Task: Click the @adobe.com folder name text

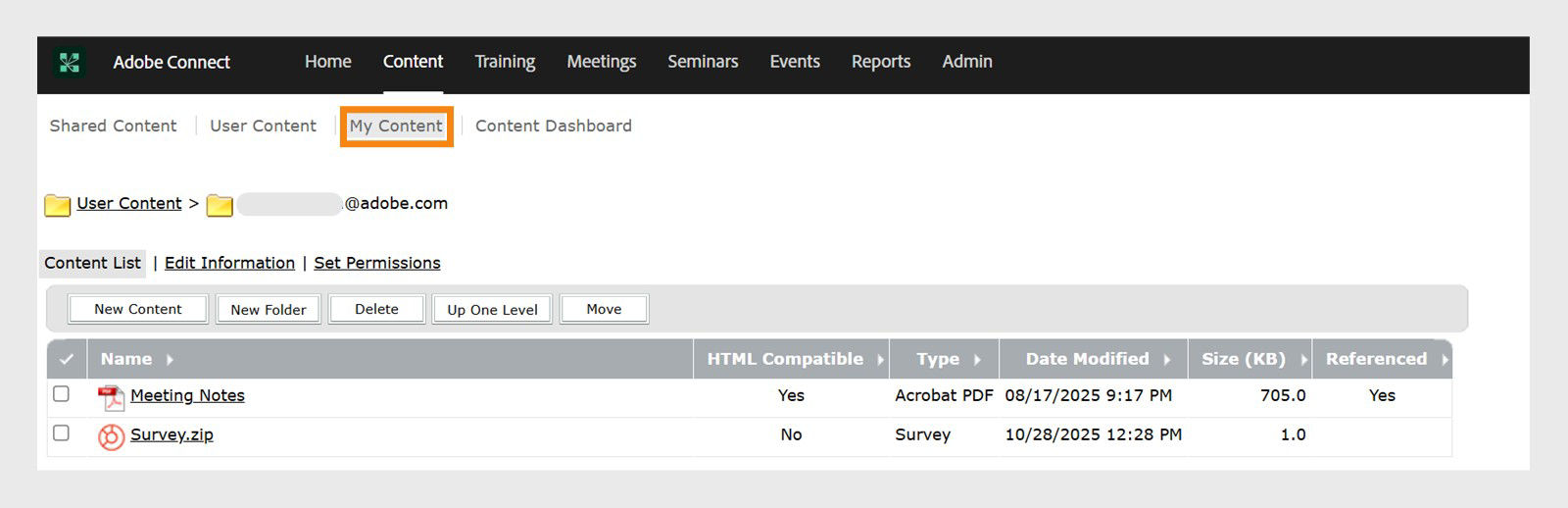Action: click(396, 203)
